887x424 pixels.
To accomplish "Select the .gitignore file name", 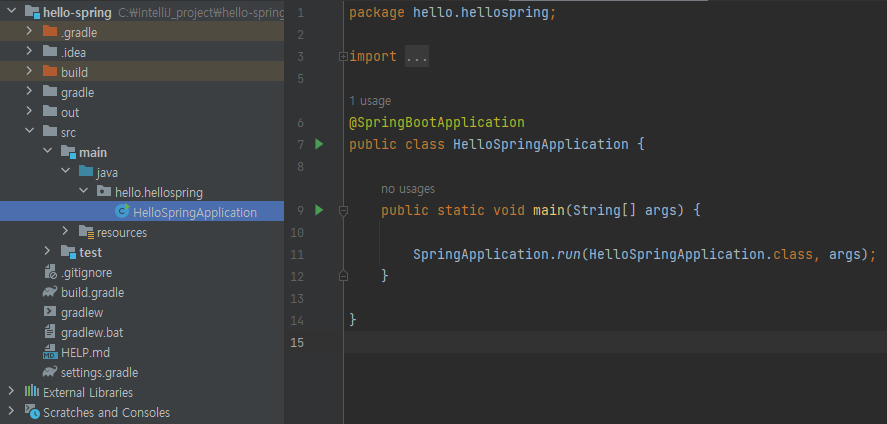I will (x=87, y=272).
